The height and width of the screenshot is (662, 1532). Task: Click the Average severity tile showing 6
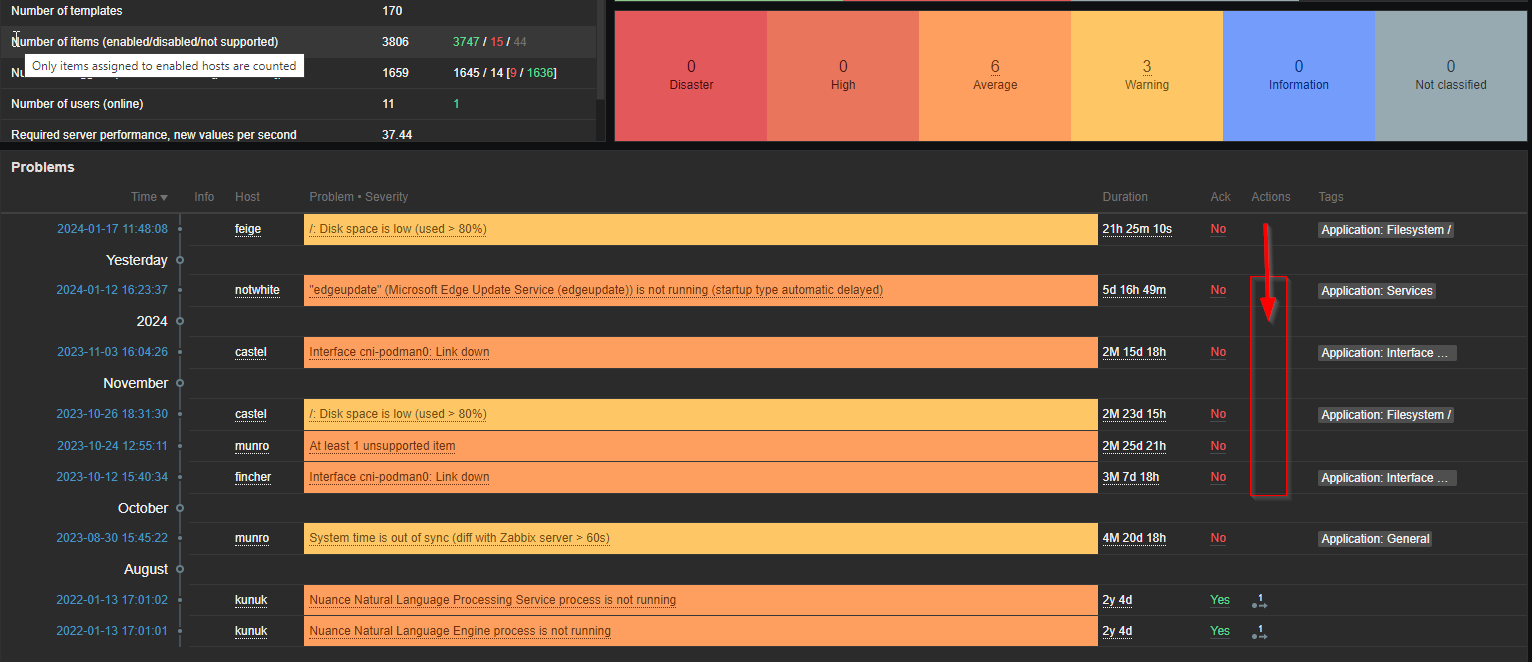coord(994,76)
